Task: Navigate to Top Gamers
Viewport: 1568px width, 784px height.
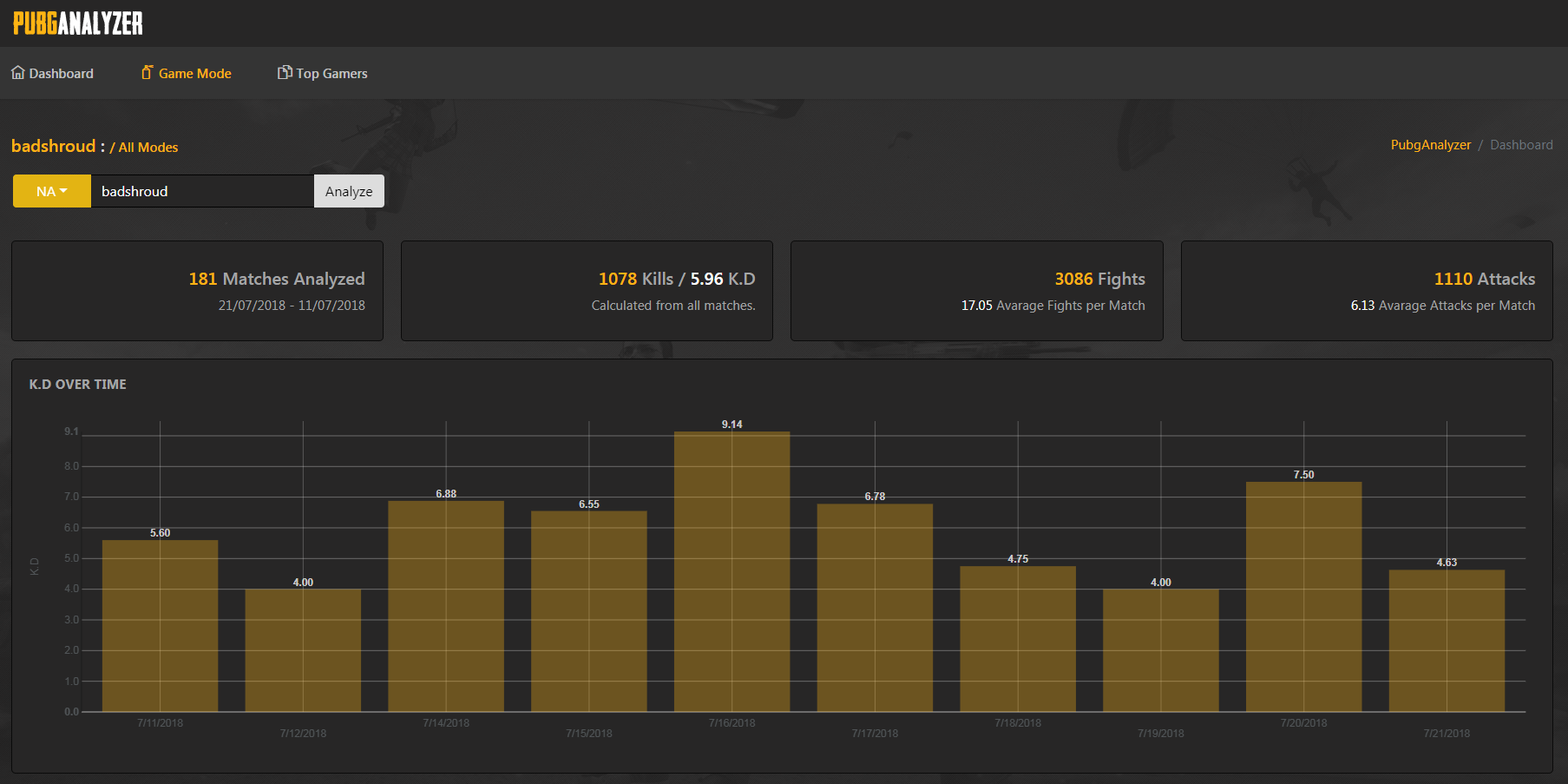Action: point(332,73)
